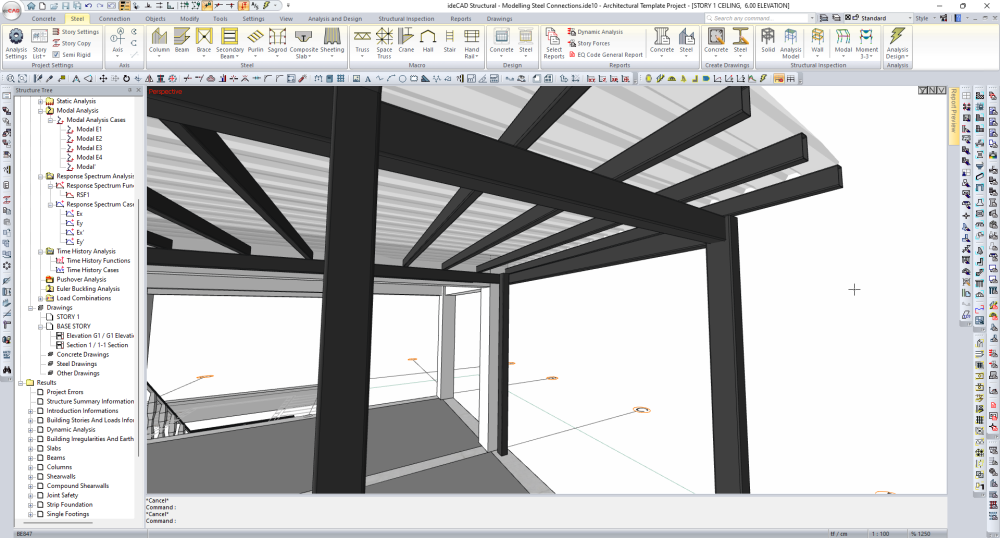This screenshot has width=1000, height=538.
Task: Open the Structural Inspection tab
Action: coord(406,18)
